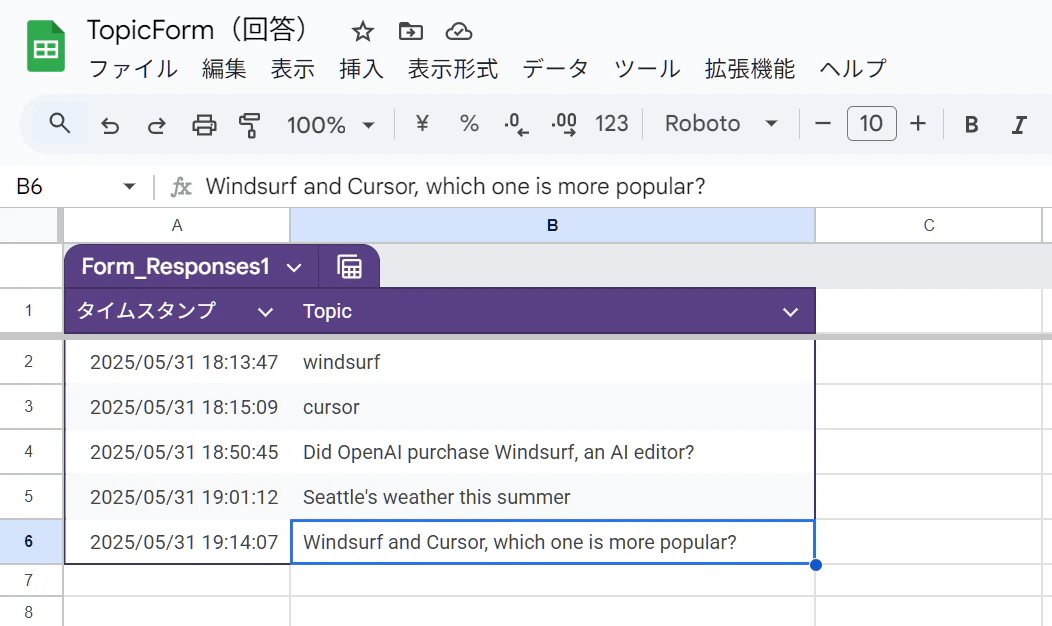Image resolution: width=1052 pixels, height=626 pixels.
Task: Click the undo arrow
Action: 109,125
